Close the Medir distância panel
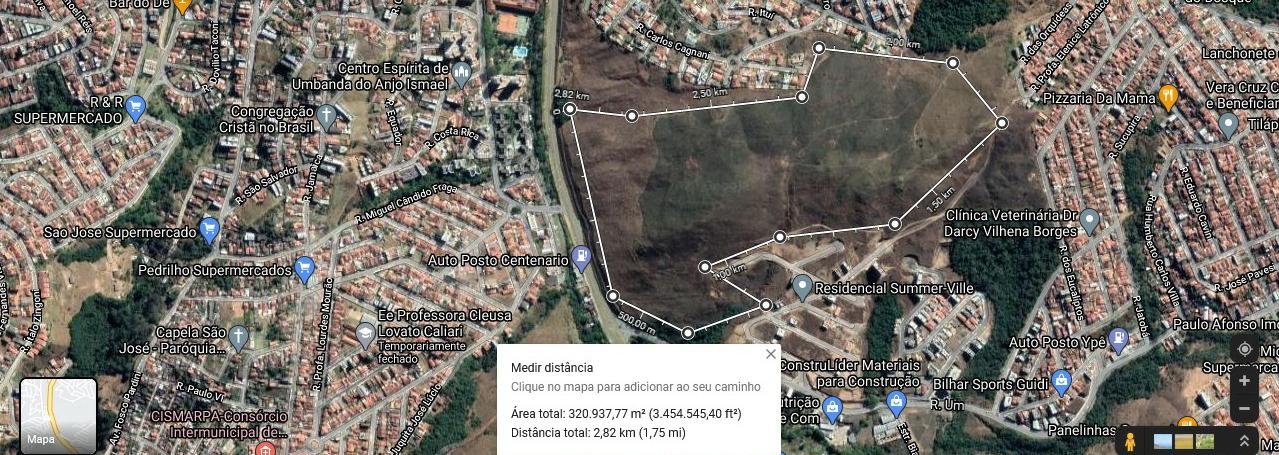This screenshot has width=1279, height=455. pos(770,354)
